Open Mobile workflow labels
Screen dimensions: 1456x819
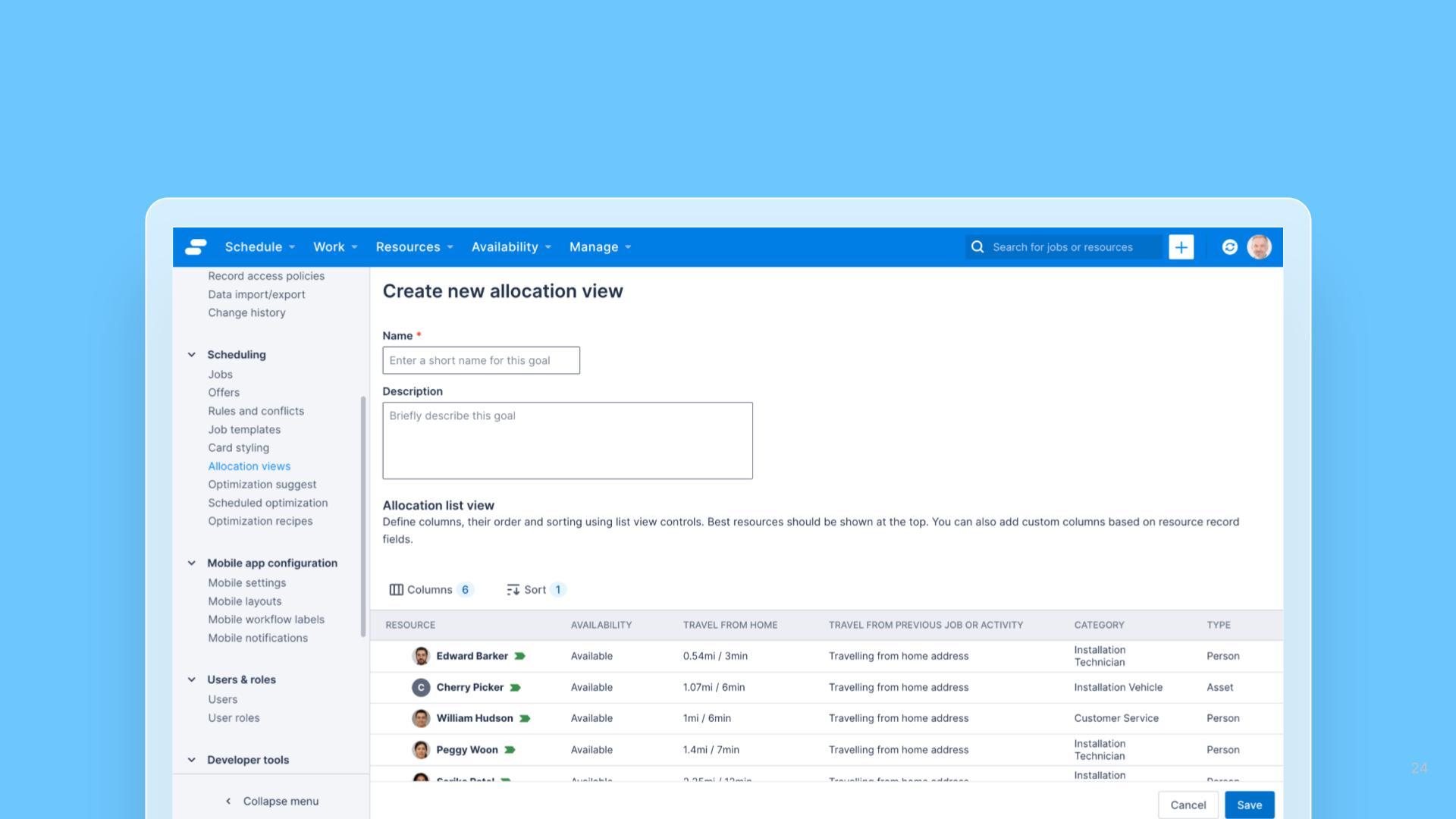coord(266,620)
